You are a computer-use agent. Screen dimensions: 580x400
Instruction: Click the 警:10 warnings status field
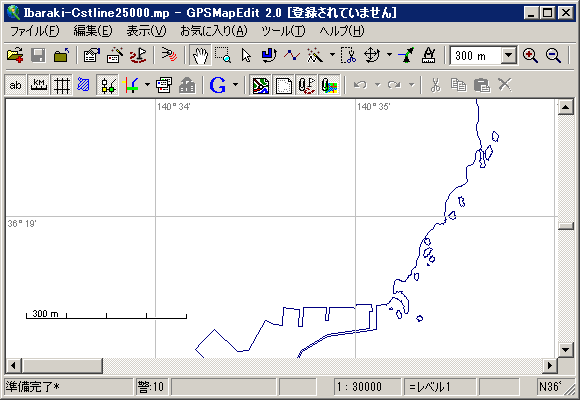[x=151, y=387]
